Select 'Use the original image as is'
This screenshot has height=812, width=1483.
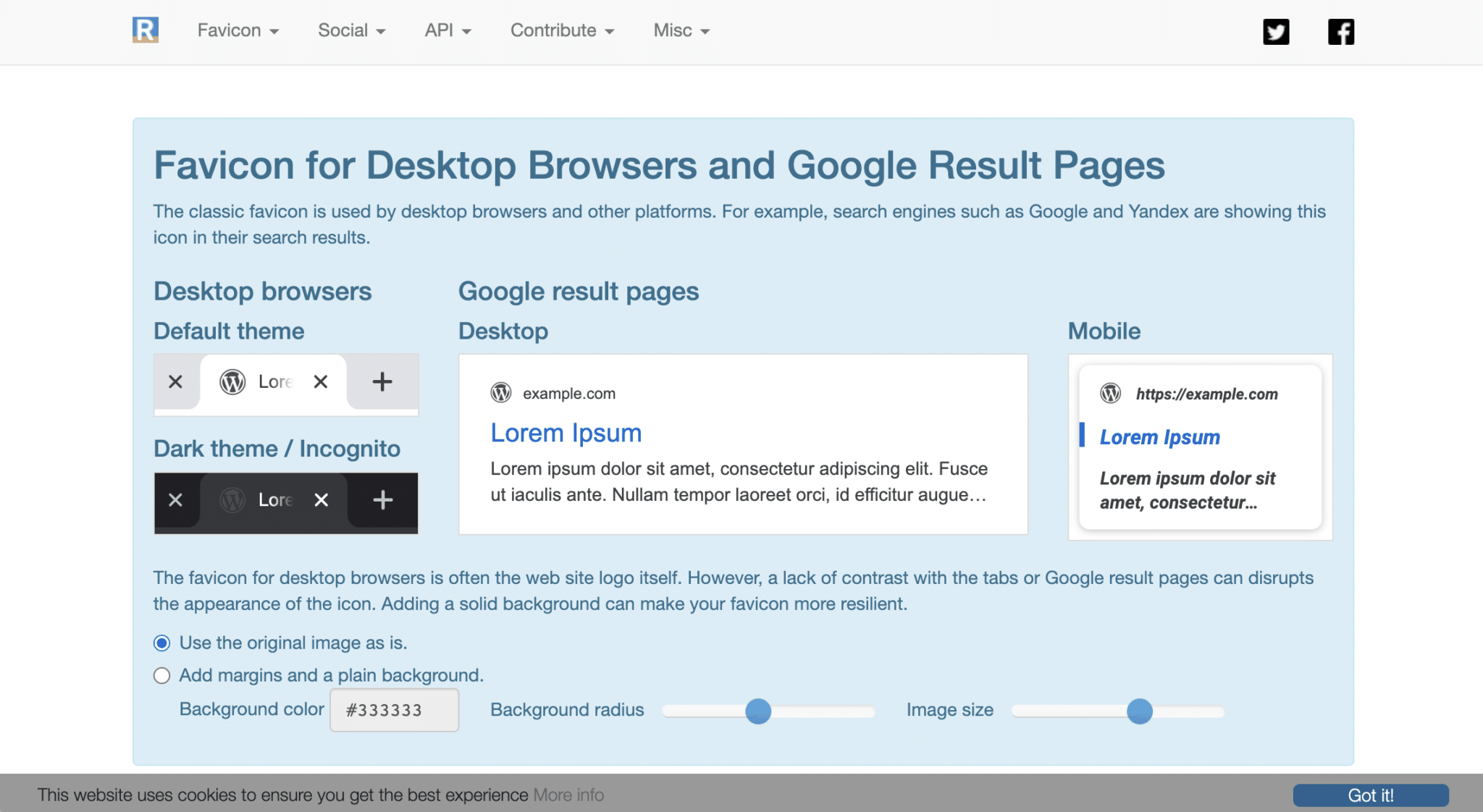tap(161, 643)
